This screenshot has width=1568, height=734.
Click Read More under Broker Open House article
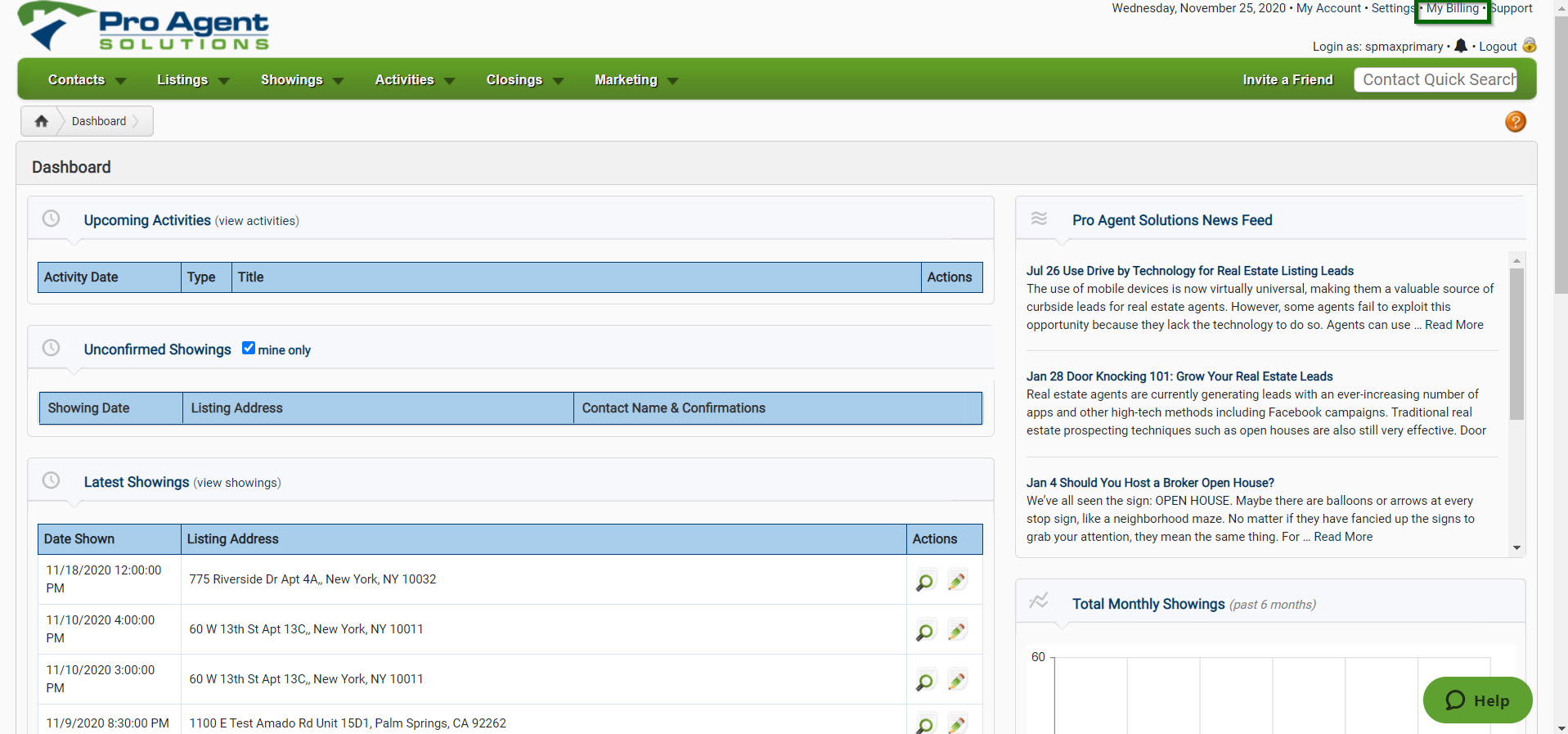tap(1343, 537)
